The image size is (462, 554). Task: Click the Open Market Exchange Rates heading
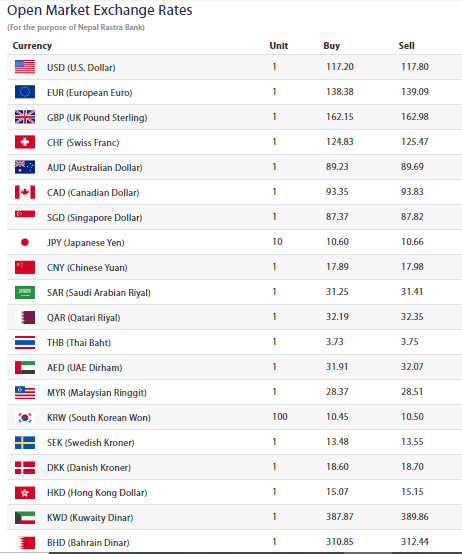tap(100, 10)
